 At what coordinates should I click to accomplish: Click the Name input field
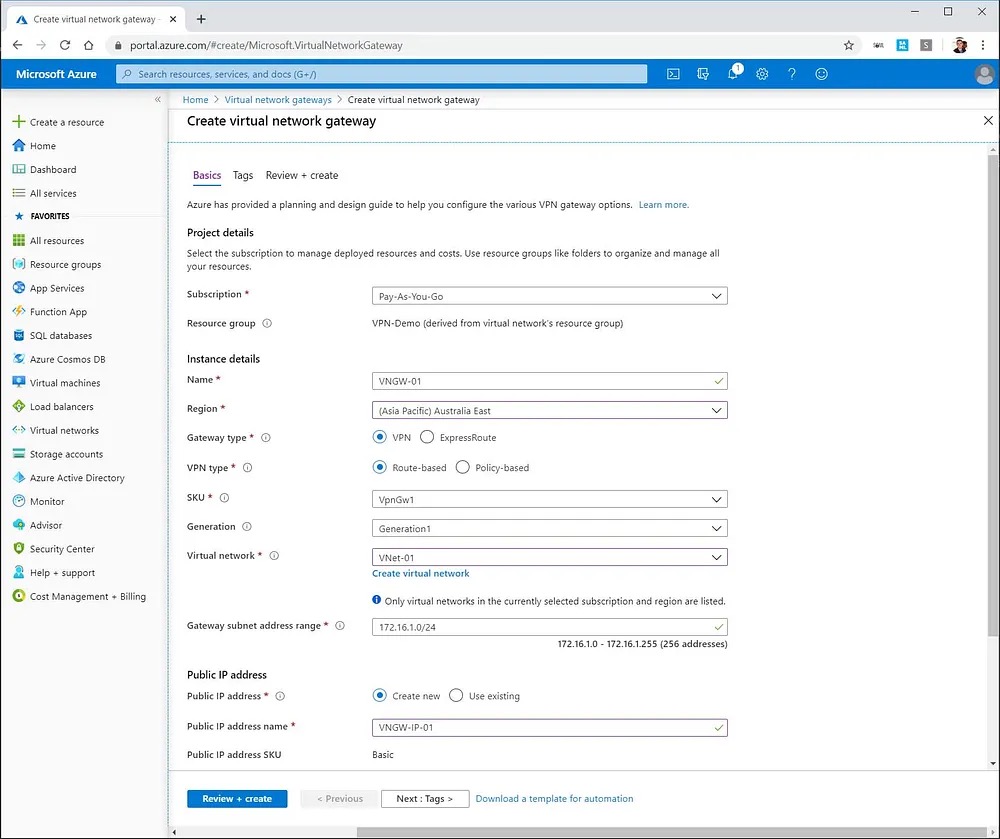[550, 381]
